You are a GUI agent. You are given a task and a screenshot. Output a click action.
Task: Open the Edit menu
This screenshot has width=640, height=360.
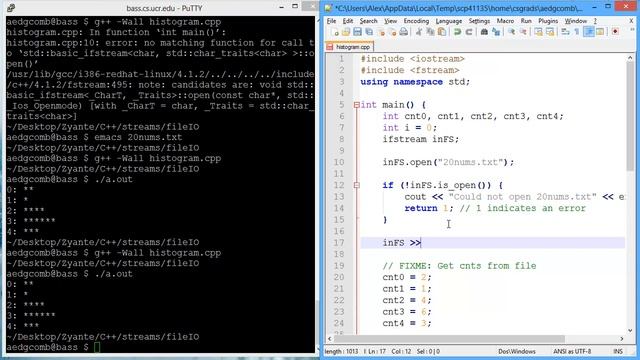click(x=348, y=21)
